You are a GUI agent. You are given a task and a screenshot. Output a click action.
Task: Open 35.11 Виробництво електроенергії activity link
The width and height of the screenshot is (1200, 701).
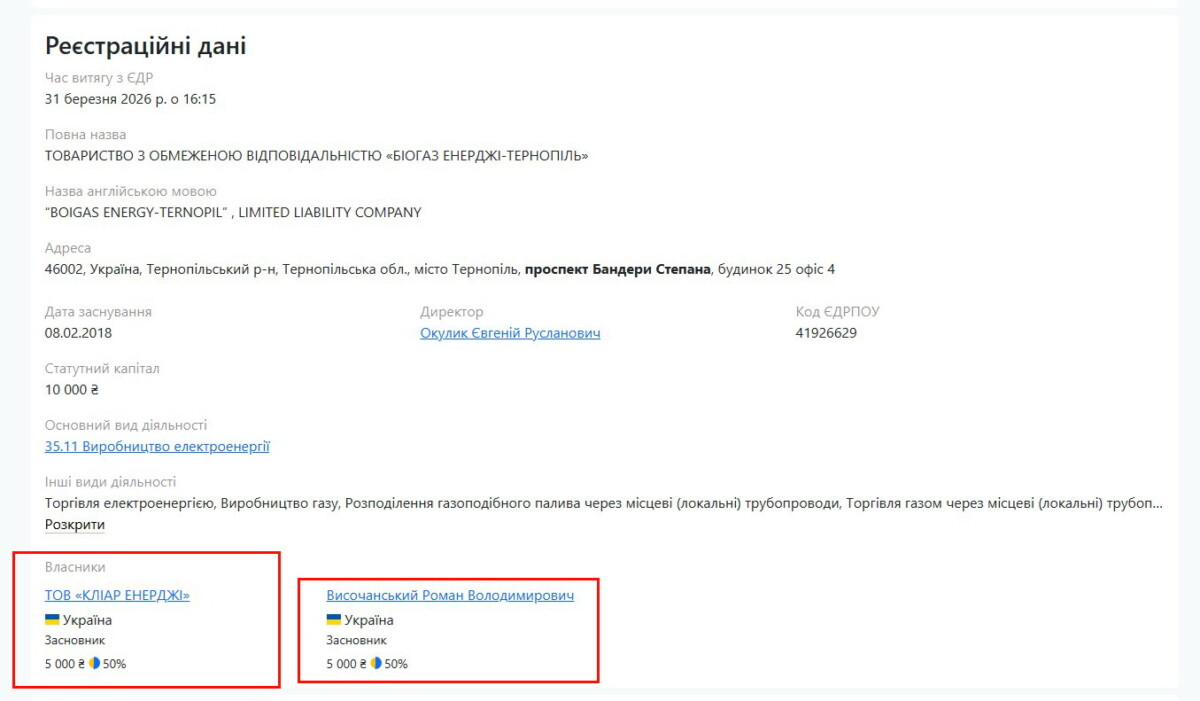pyautogui.click(x=157, y=446)
